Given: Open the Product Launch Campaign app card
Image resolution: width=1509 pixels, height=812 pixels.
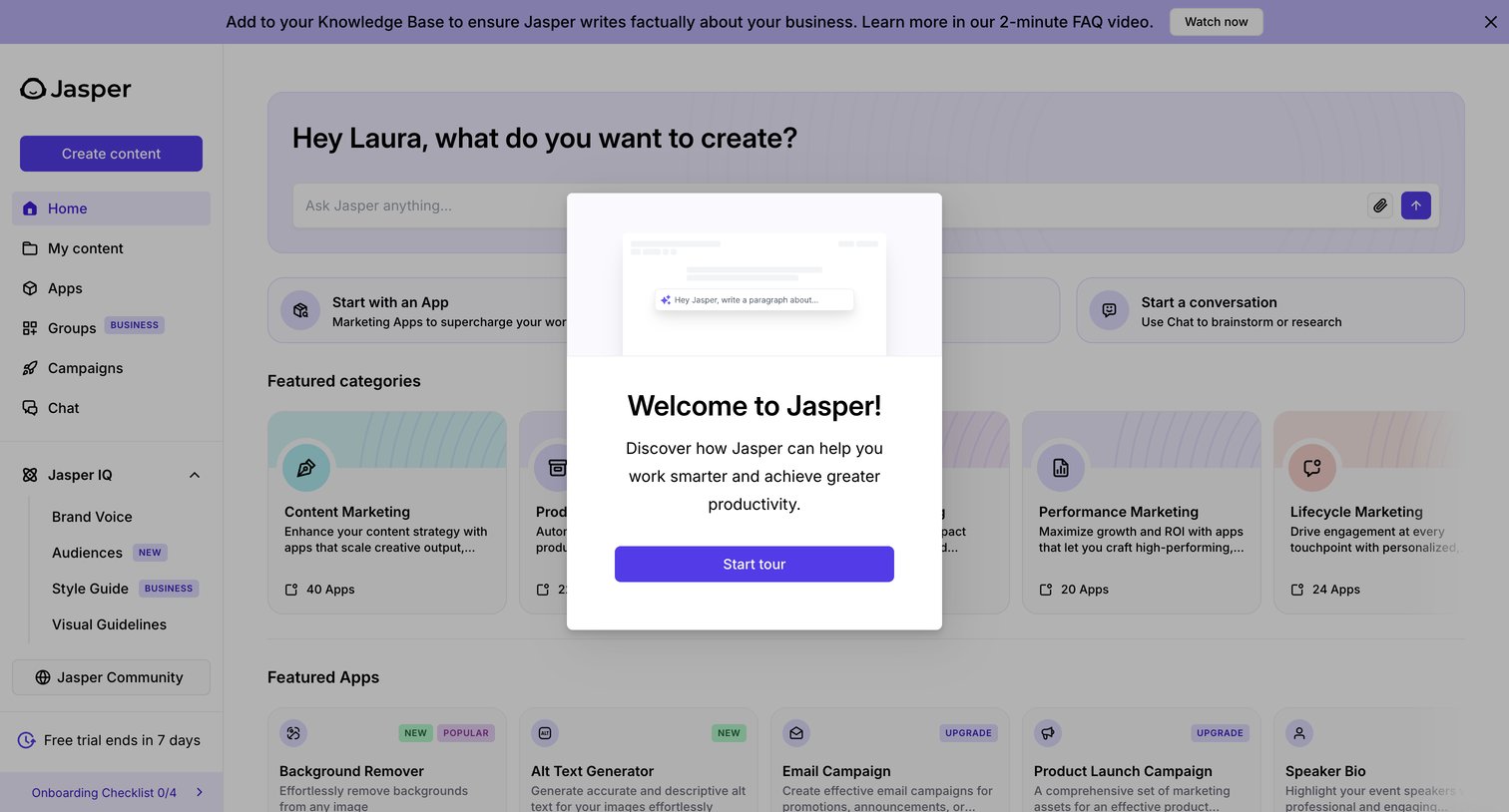Looking at the screenshot, I should tap(1142, 760).
